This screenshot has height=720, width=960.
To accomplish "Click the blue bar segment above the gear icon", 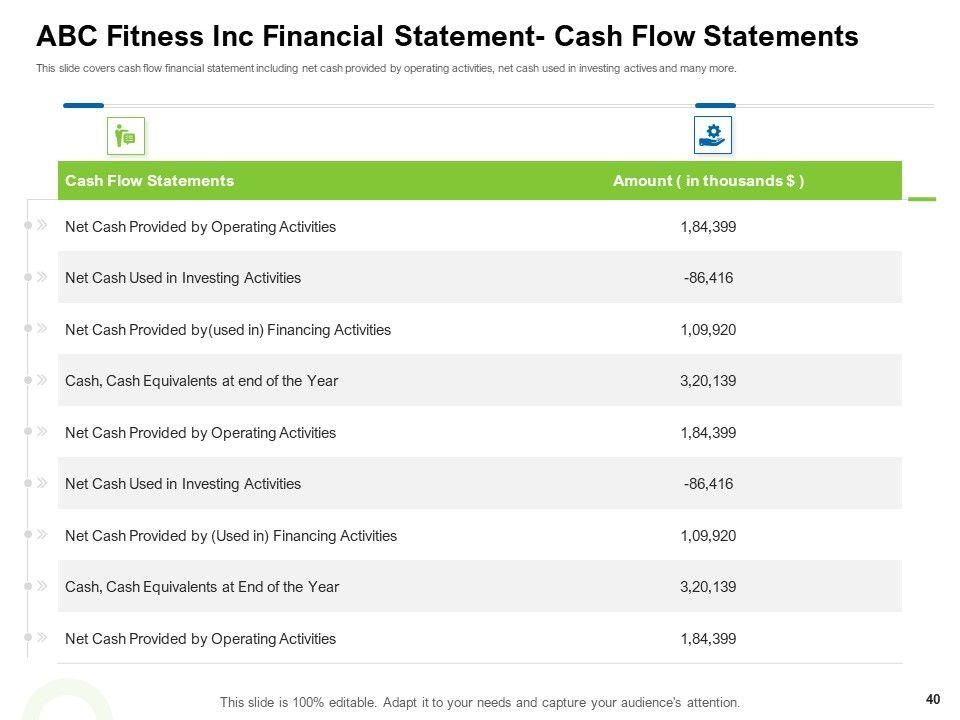I will coord(715,105).
